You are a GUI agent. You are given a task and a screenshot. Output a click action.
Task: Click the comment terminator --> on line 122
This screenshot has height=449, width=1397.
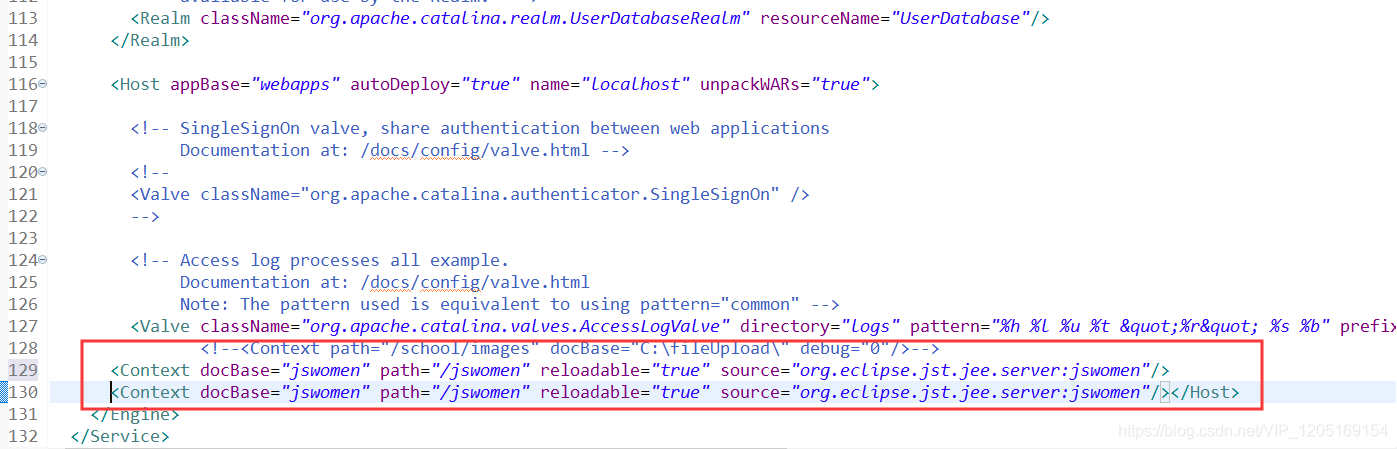(145, 217)
